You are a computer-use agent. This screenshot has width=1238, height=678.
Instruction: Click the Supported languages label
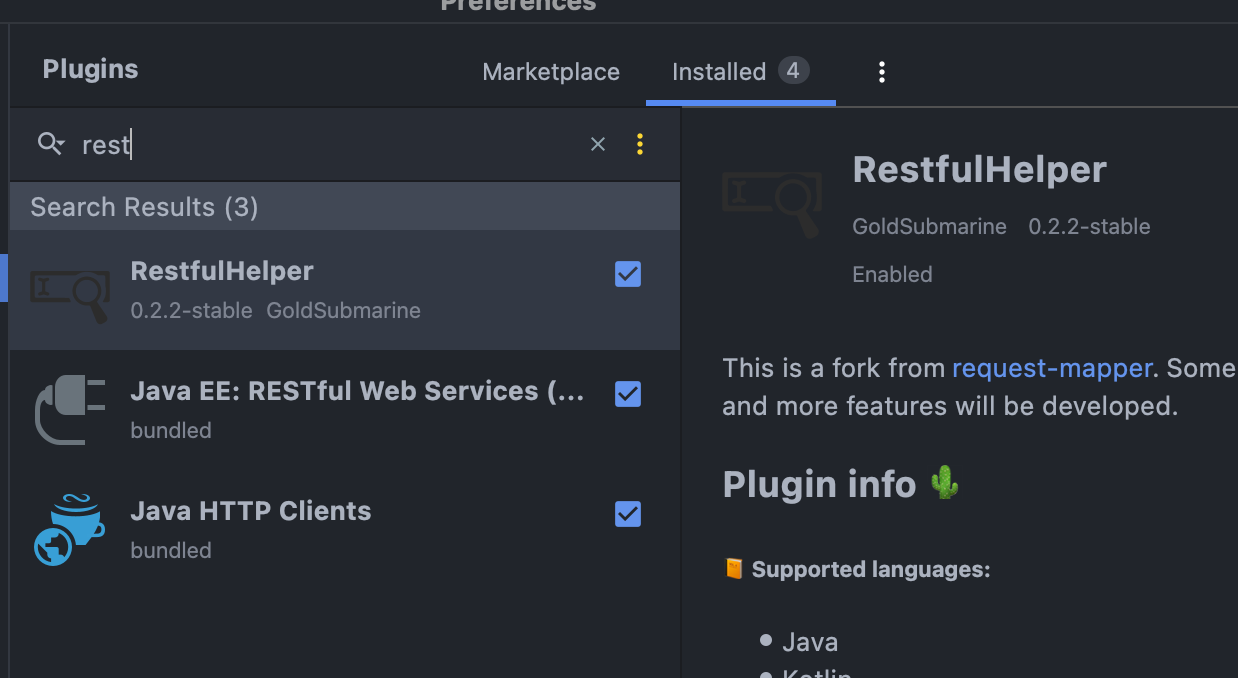(x=870, y=569)
